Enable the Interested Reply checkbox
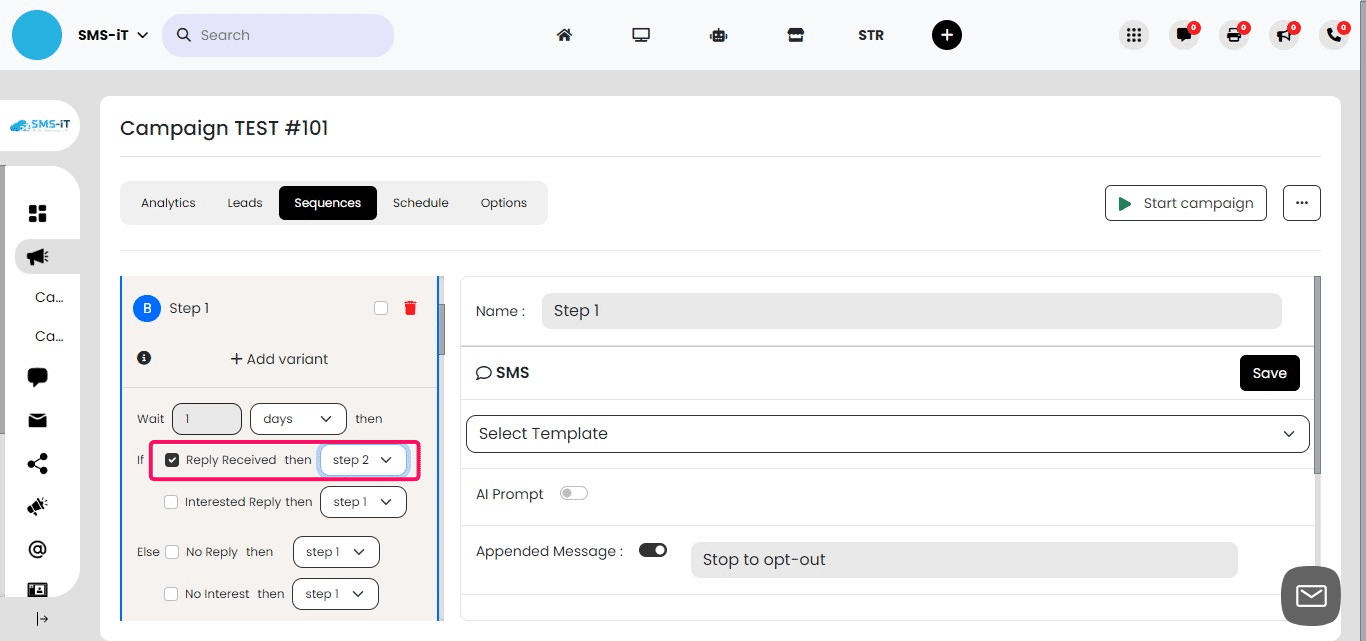Image resolution: width=1366 pixels, height=641 pixels. [171, 502]
